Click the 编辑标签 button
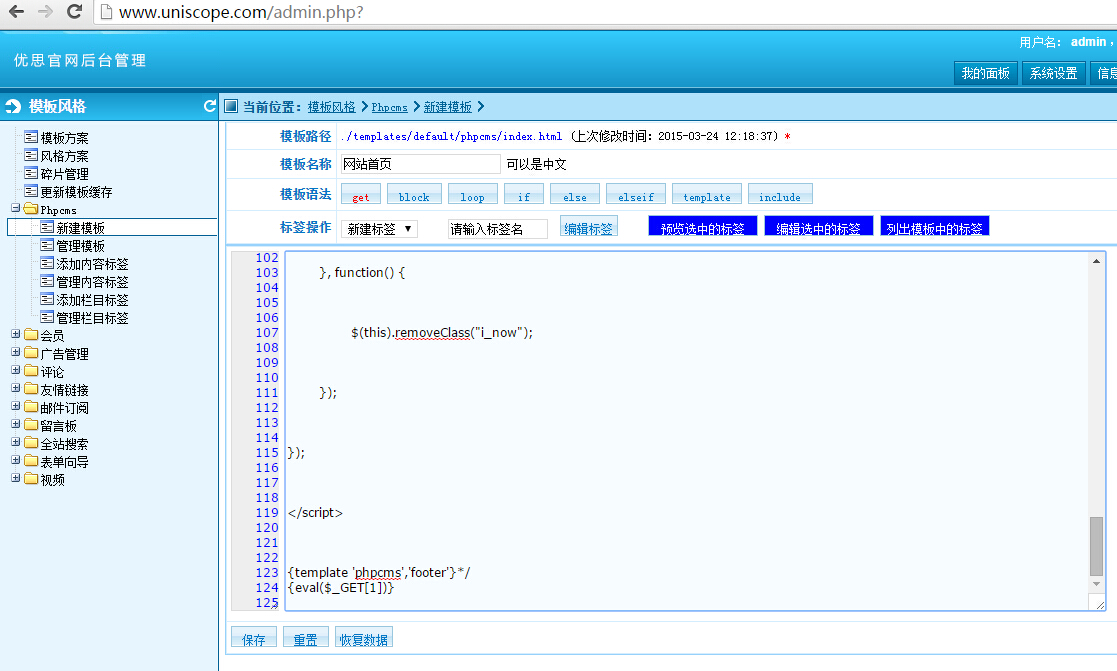 click(588, 228)
